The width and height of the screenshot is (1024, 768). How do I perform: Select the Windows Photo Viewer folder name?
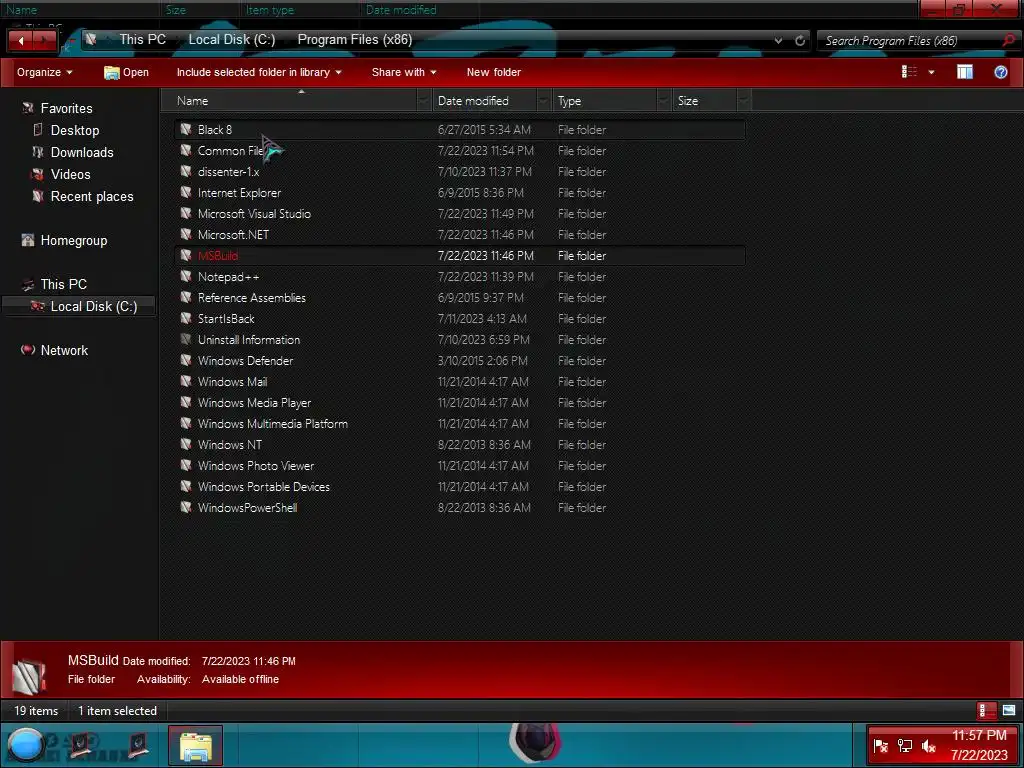pos(256,466)
